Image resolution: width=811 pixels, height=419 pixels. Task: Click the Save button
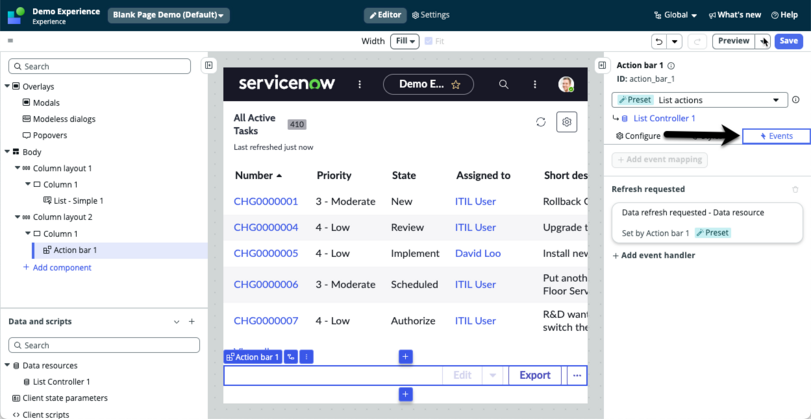(x=788, y=41)
